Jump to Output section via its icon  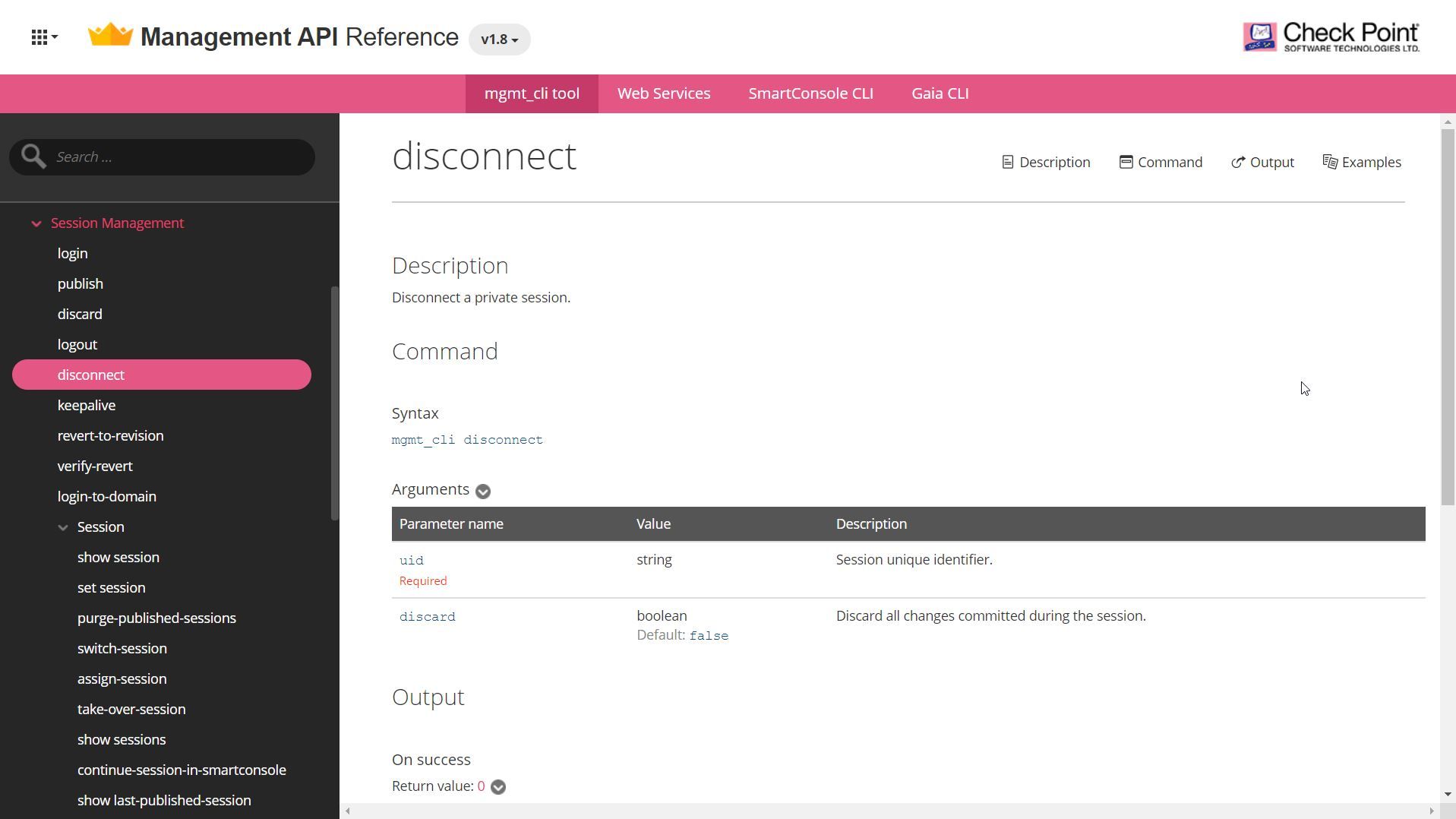click(1238, 163)
